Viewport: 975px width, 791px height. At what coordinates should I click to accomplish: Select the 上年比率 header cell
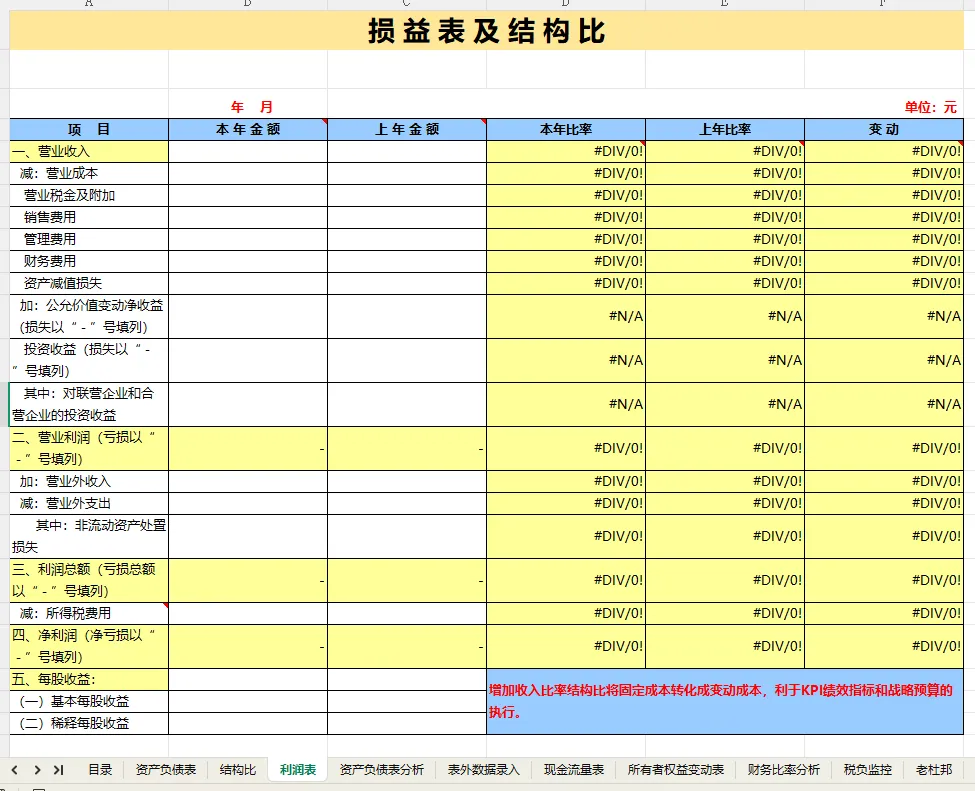(725, 129)
